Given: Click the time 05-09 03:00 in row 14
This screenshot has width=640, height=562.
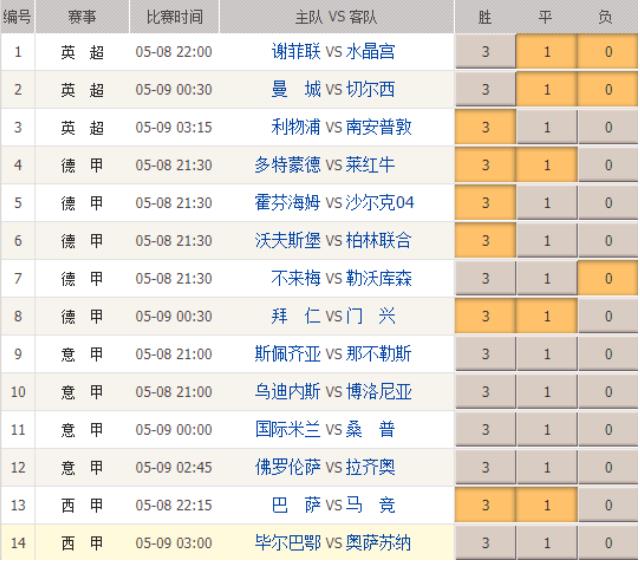Looking at the screenshot, I should pos(174,543).
